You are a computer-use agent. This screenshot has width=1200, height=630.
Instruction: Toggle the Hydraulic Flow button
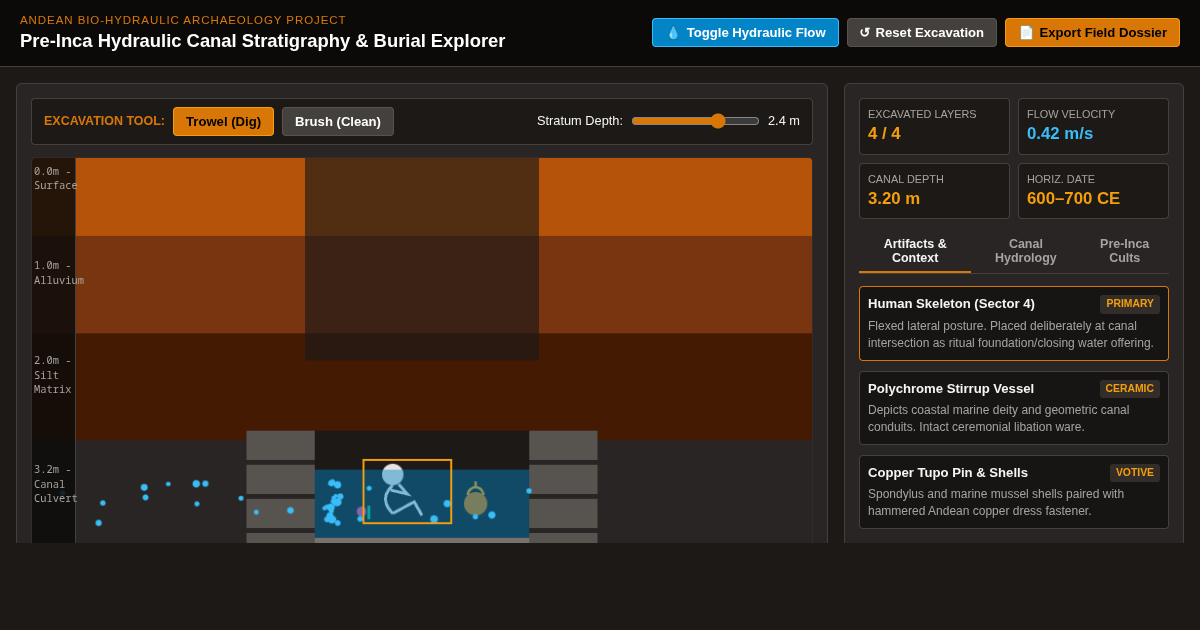pos(745,32)
